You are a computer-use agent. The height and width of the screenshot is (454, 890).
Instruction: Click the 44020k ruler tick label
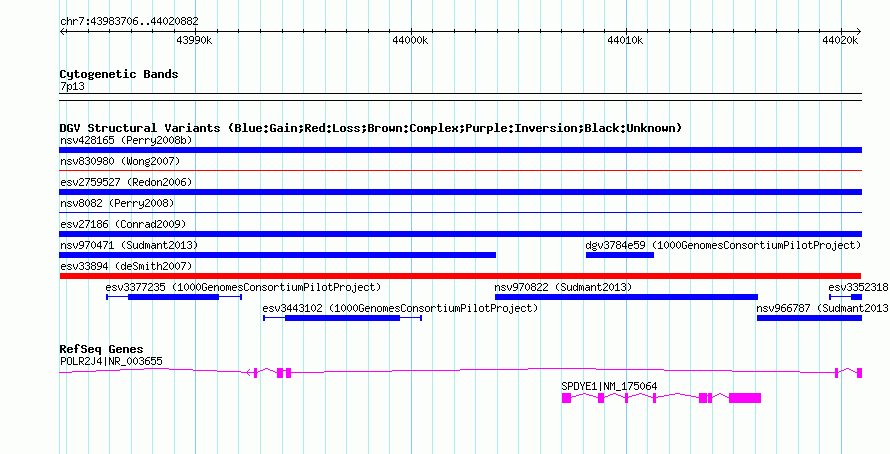pyautogui.click(x=841, y=40)
